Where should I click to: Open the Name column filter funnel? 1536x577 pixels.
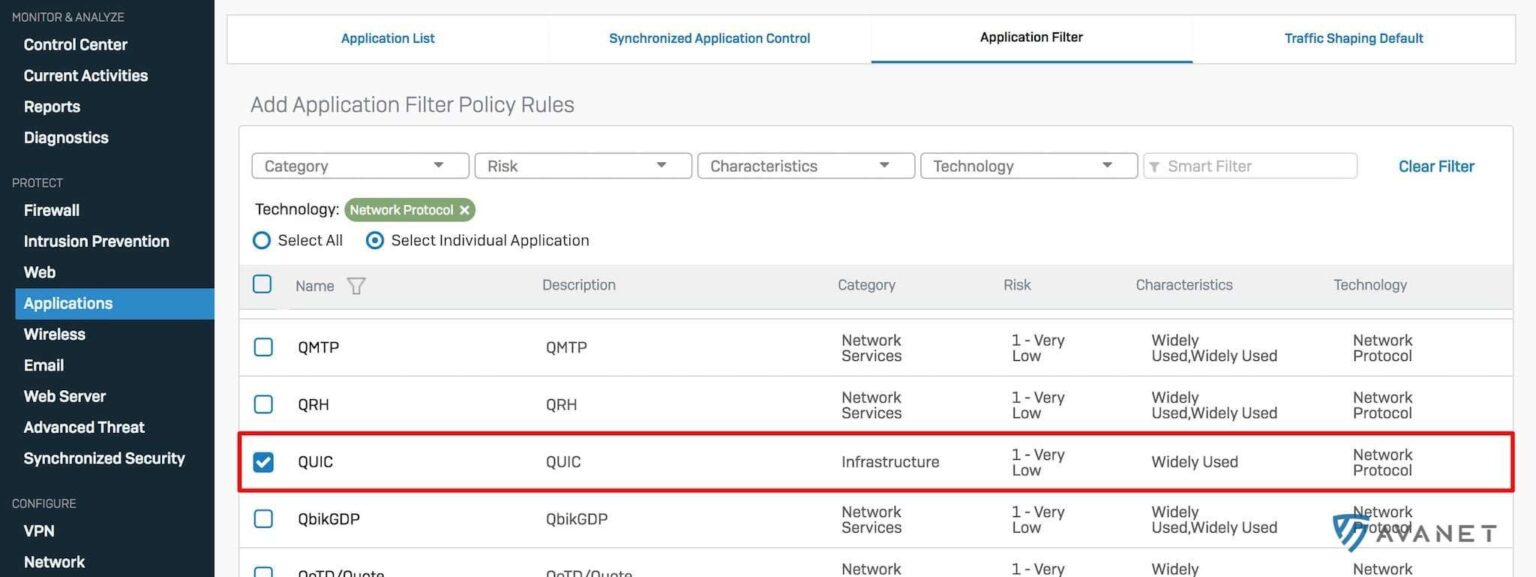click(x=357, y=285)
